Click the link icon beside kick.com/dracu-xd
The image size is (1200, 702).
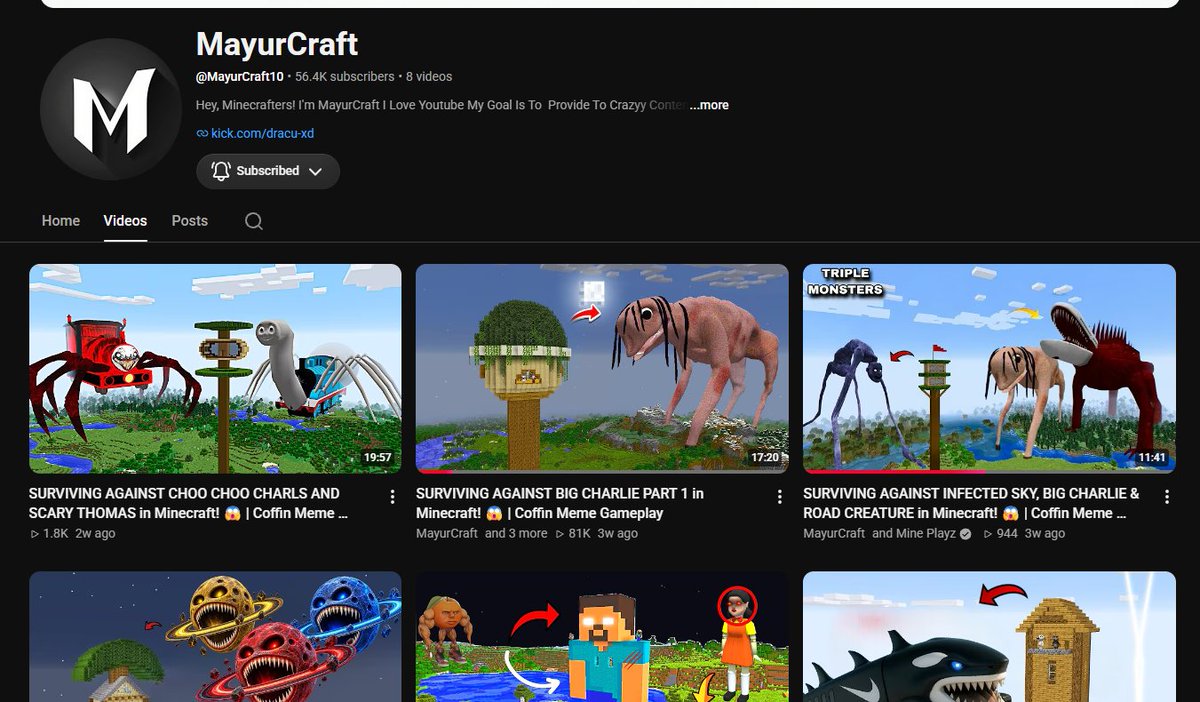point(202,133)
